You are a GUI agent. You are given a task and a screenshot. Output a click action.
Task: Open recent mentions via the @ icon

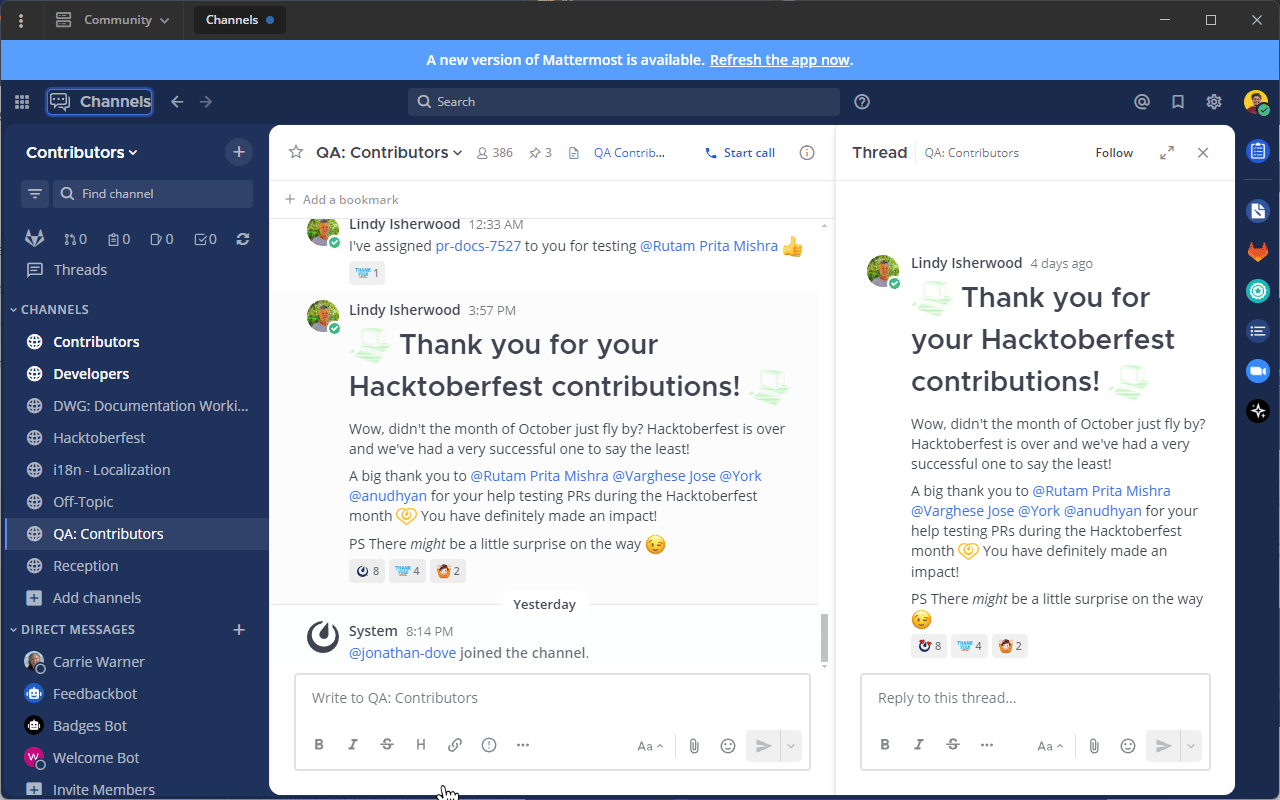tap(1142, 101)
